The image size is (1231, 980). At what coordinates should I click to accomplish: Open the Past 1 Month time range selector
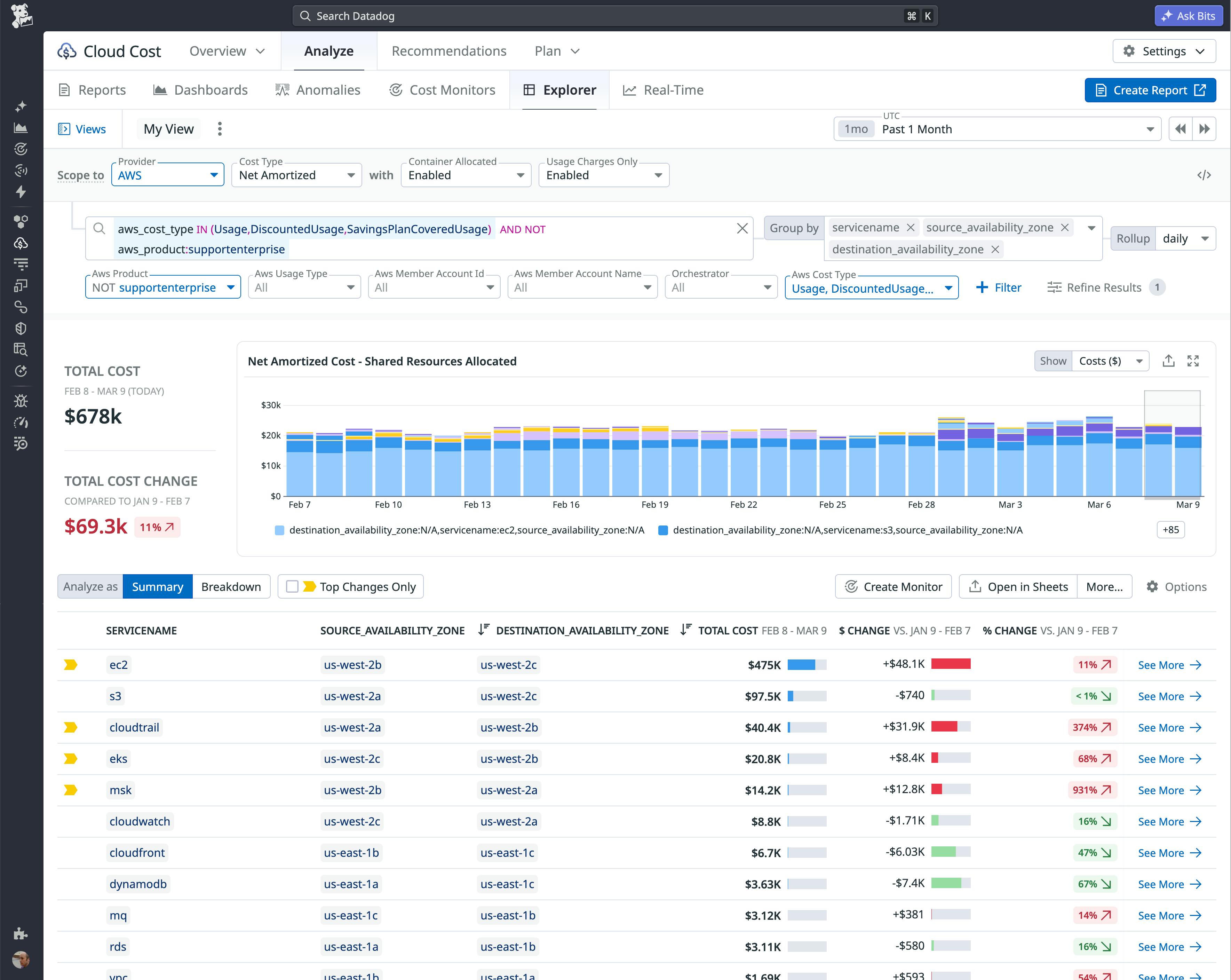point(996,129)
